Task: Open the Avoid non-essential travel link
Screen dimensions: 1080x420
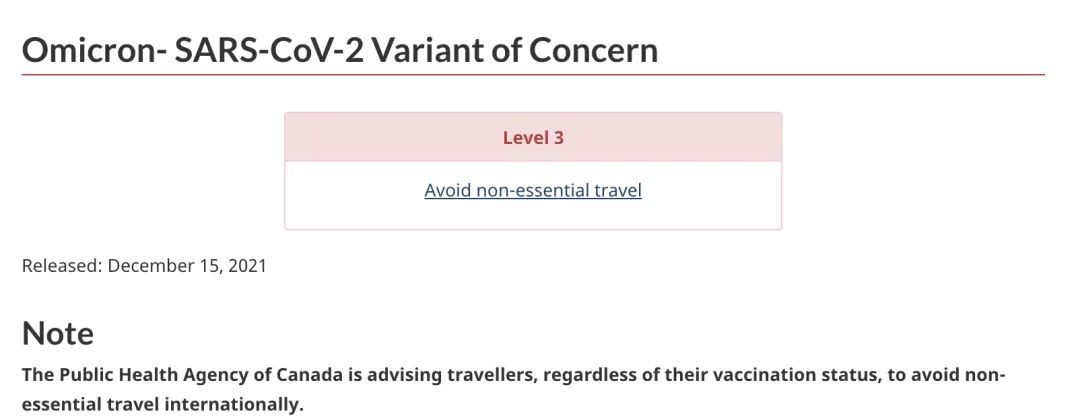Action: pos(532,190)
